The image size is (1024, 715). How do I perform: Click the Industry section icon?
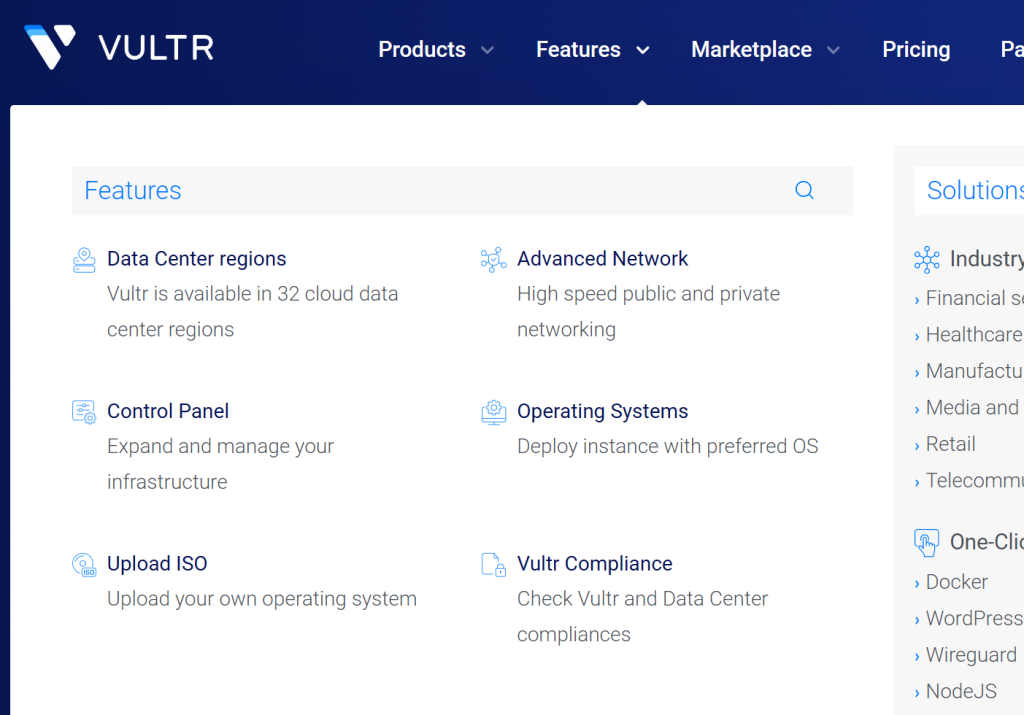[927, 260]
